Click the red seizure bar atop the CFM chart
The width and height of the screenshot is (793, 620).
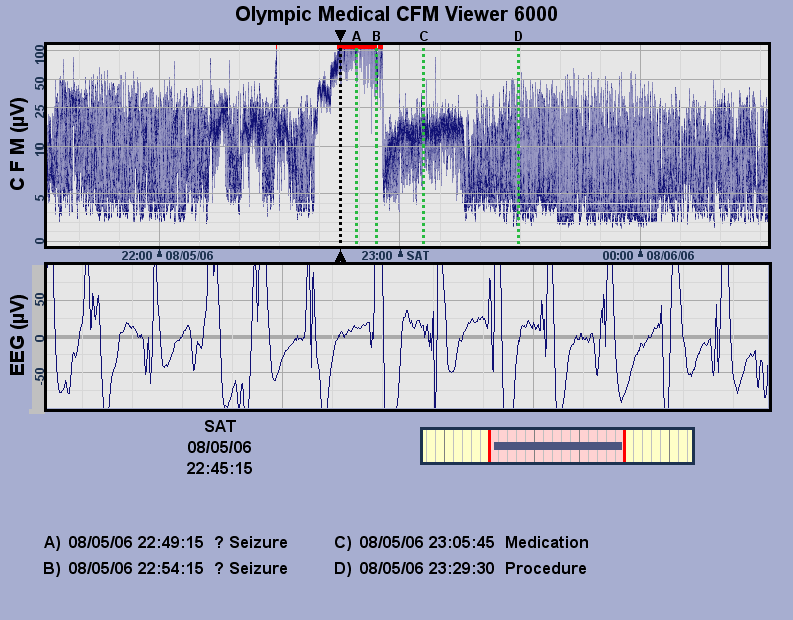click(360, 47)
